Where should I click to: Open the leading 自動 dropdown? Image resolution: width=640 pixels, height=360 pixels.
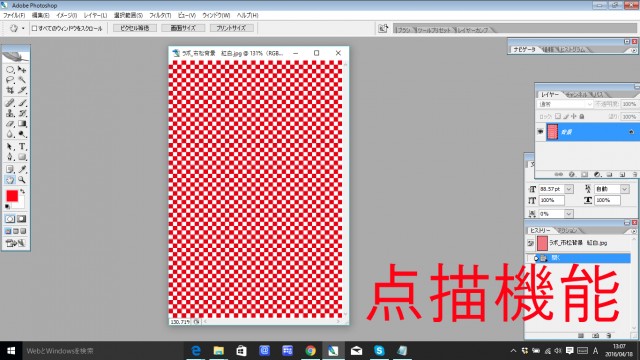point(624,189)
